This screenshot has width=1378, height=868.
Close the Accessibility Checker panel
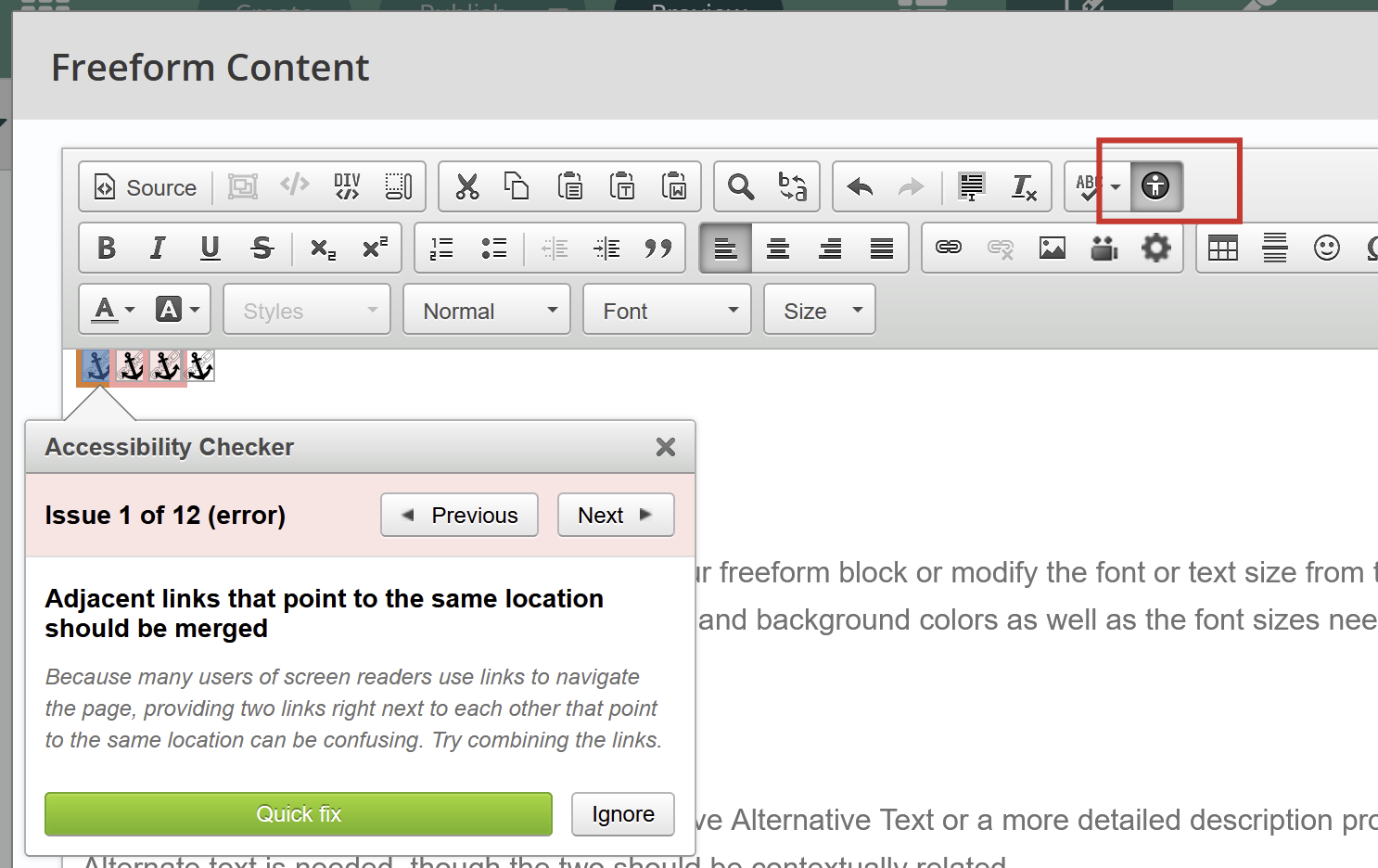666,447
